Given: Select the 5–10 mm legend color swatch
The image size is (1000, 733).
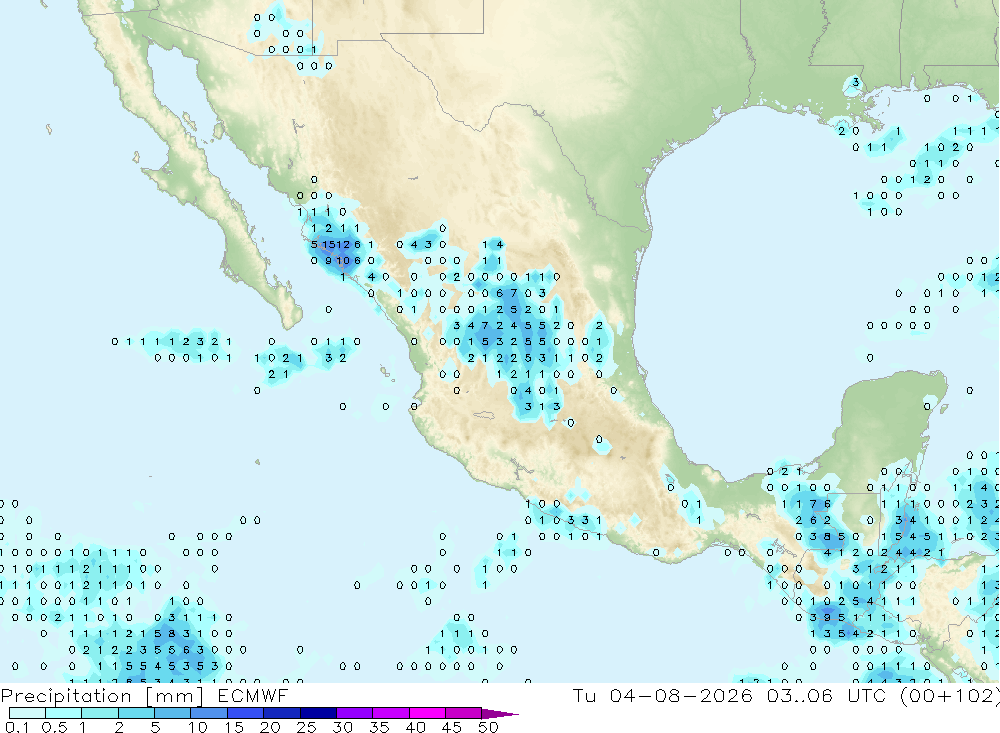Looking at the screenshot, I should coord(173,713).
